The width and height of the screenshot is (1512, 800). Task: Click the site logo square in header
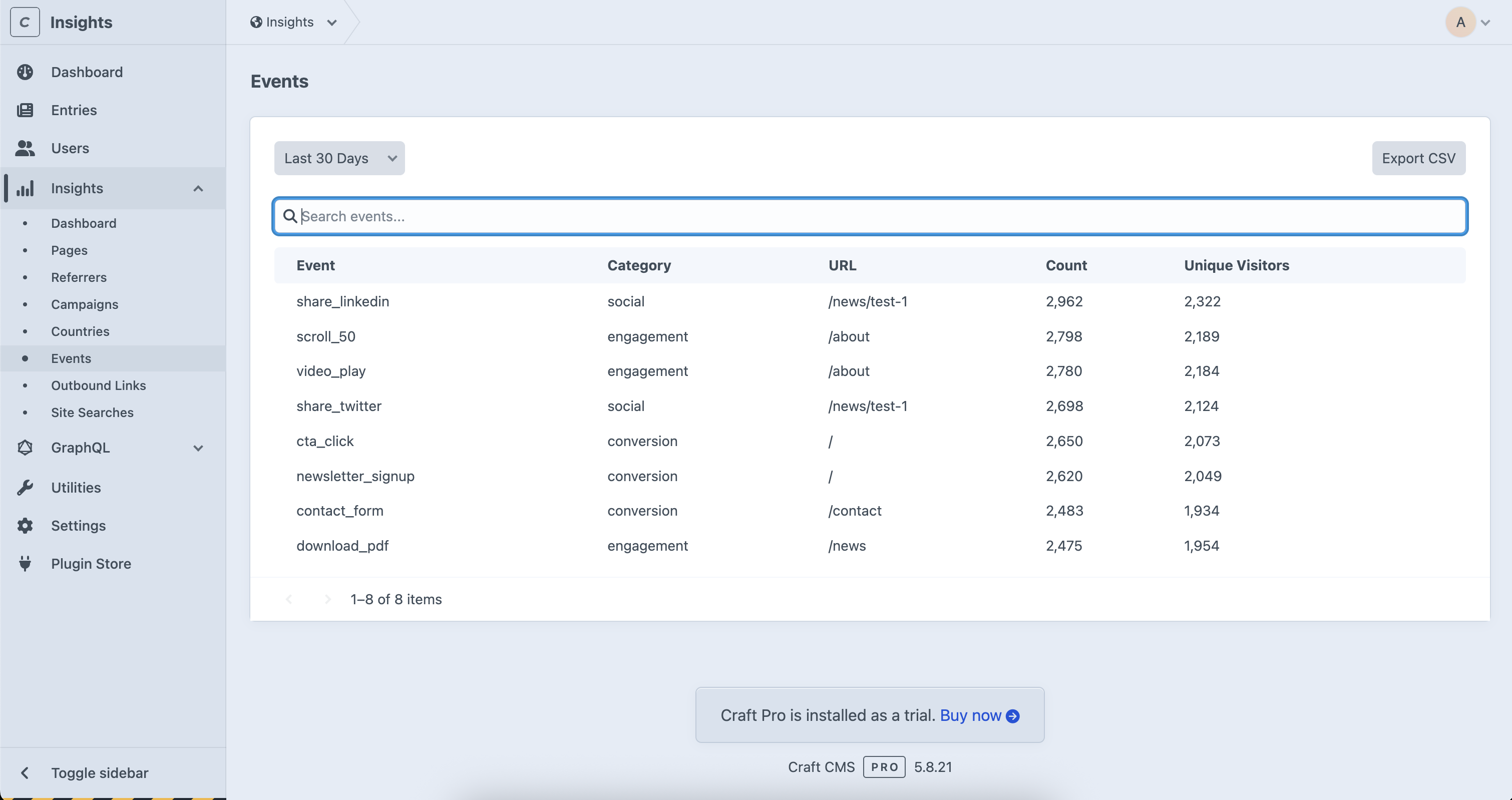pos(25,23)
